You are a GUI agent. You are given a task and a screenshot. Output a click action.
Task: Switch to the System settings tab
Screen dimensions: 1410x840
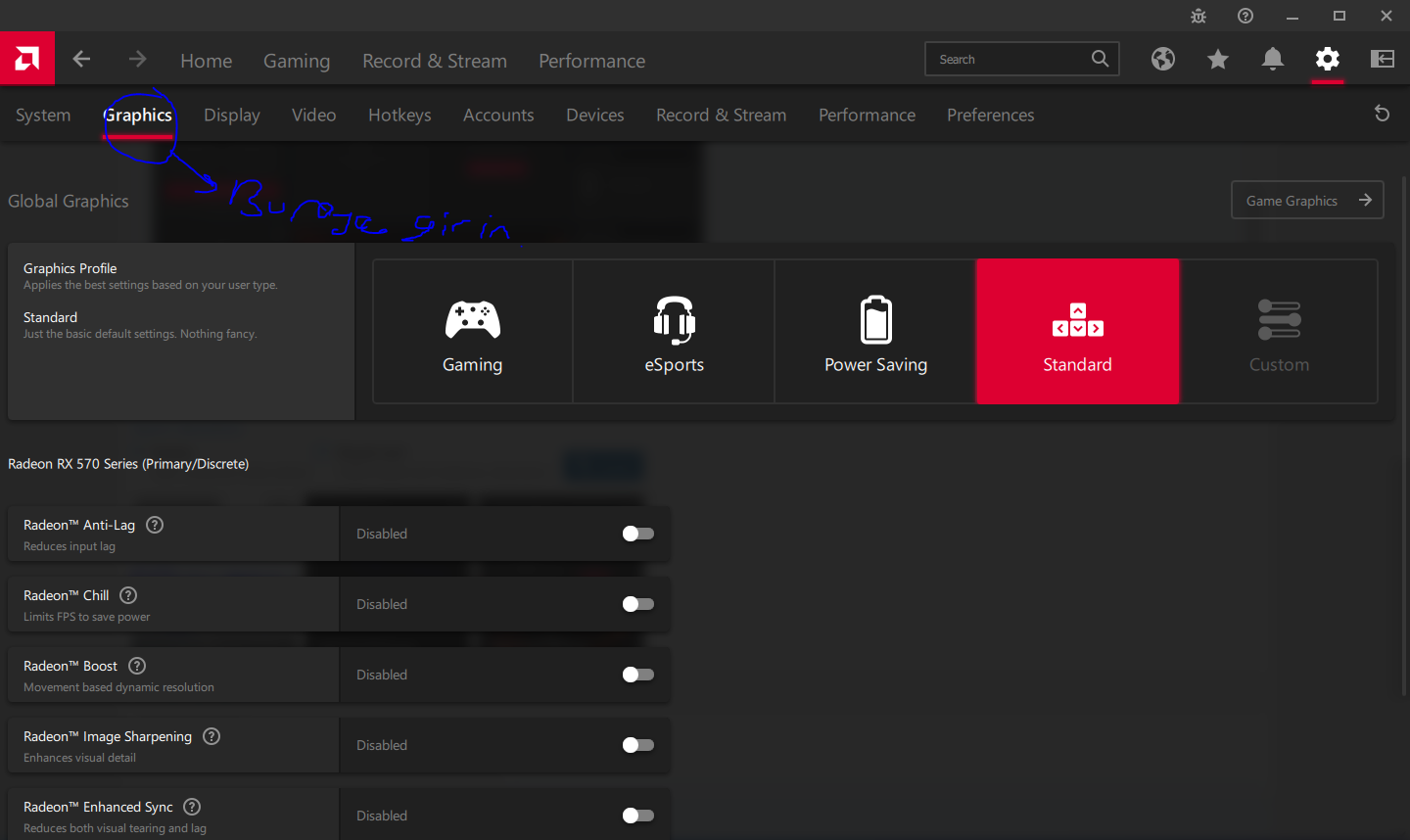[43, 116]
